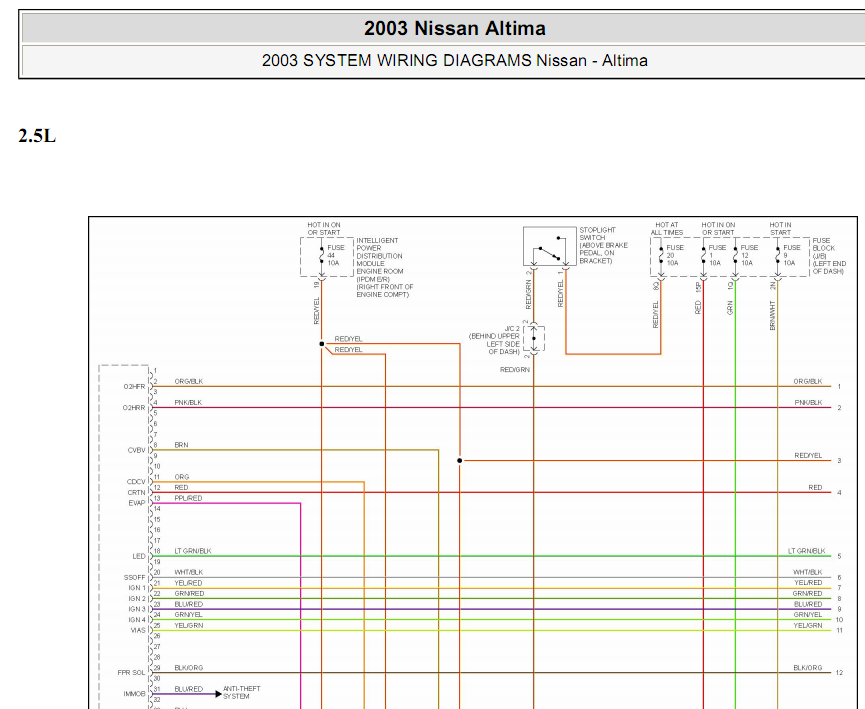Click the "ORG" wire label at pin 11
The image size is (865, 709).
(181, 477)
